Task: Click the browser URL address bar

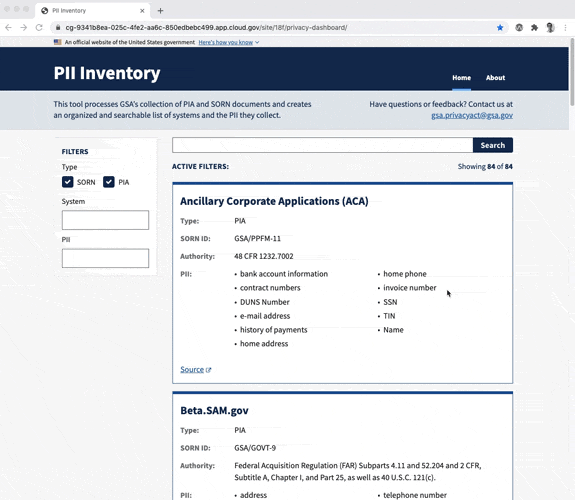Action: click(x=279, y=28)
